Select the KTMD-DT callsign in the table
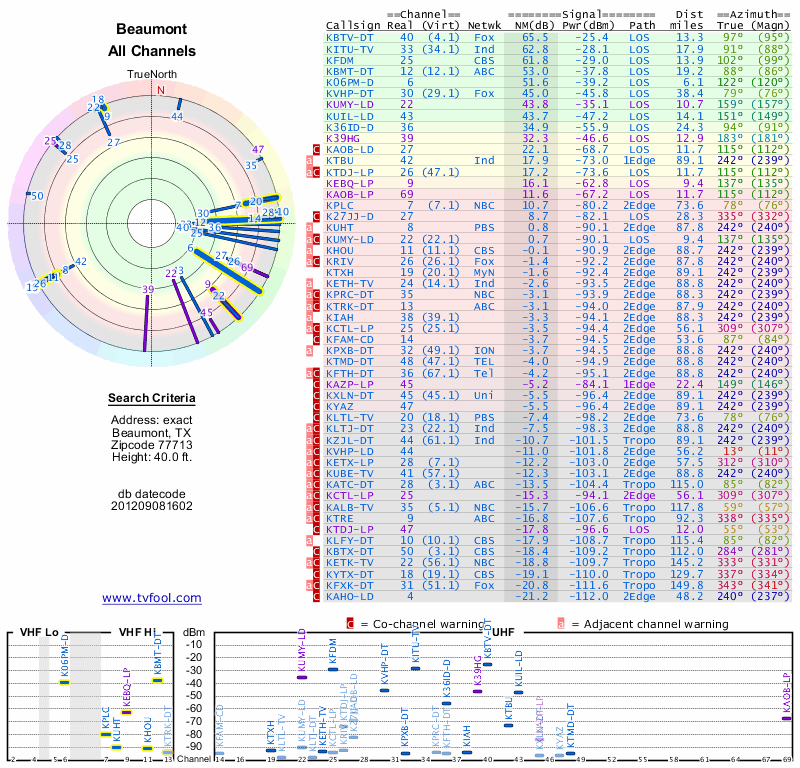This screenshot has width=800, height=768. 350,362
